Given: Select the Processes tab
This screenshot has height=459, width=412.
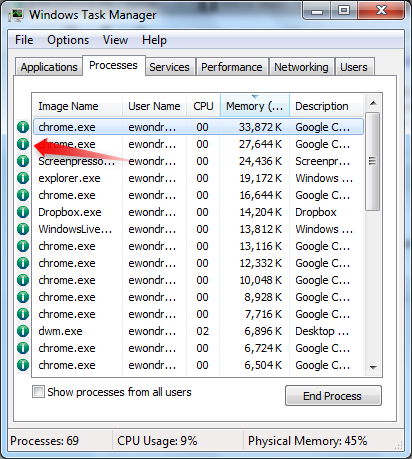Looking at the screenshot, I should (x=113, y=65).
